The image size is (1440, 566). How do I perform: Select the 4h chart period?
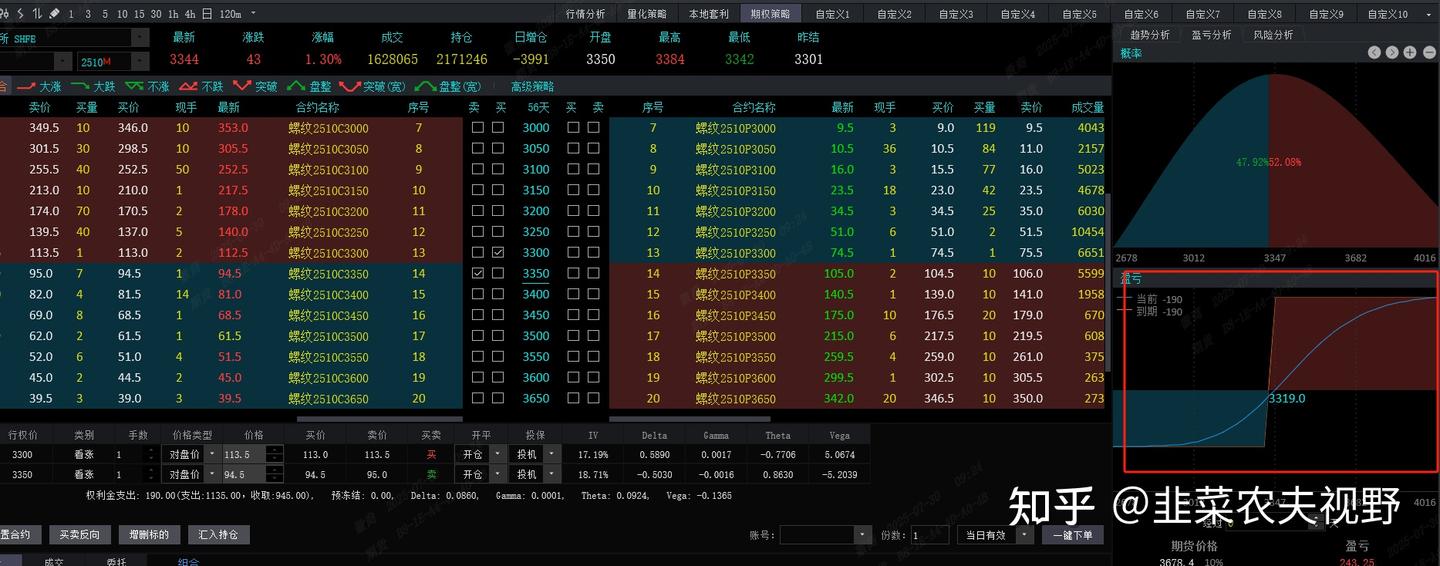click(x=190, y=14)
